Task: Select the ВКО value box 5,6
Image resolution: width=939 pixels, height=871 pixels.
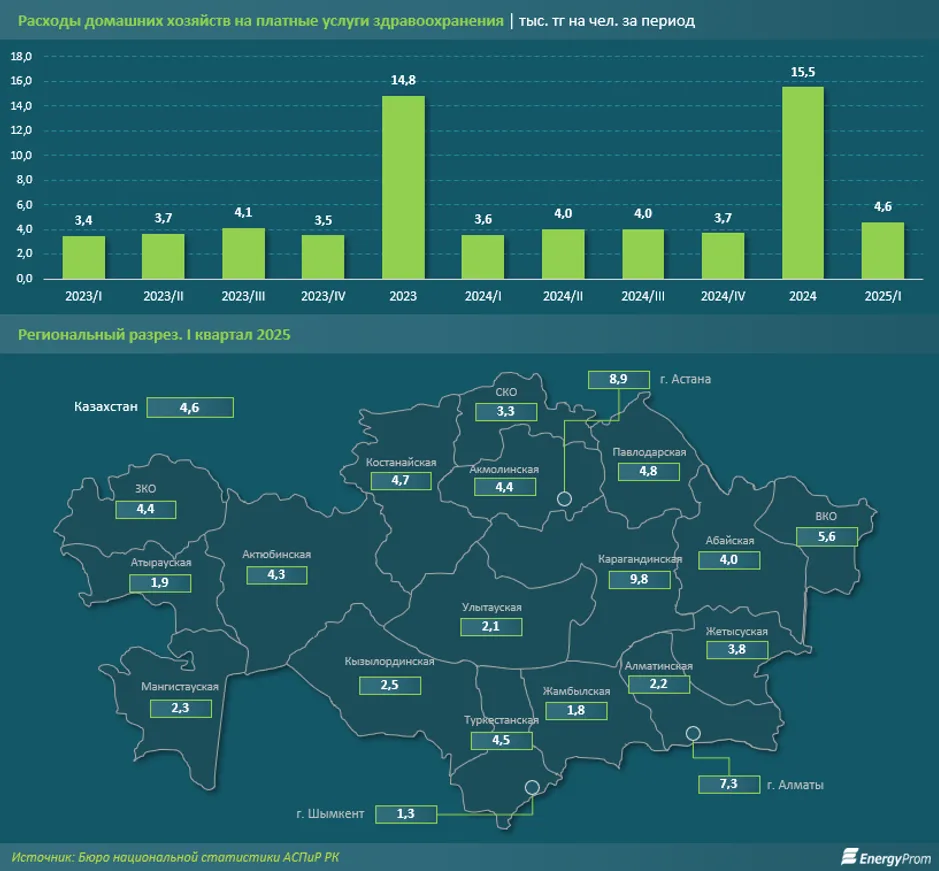Action: coord(826,536)
